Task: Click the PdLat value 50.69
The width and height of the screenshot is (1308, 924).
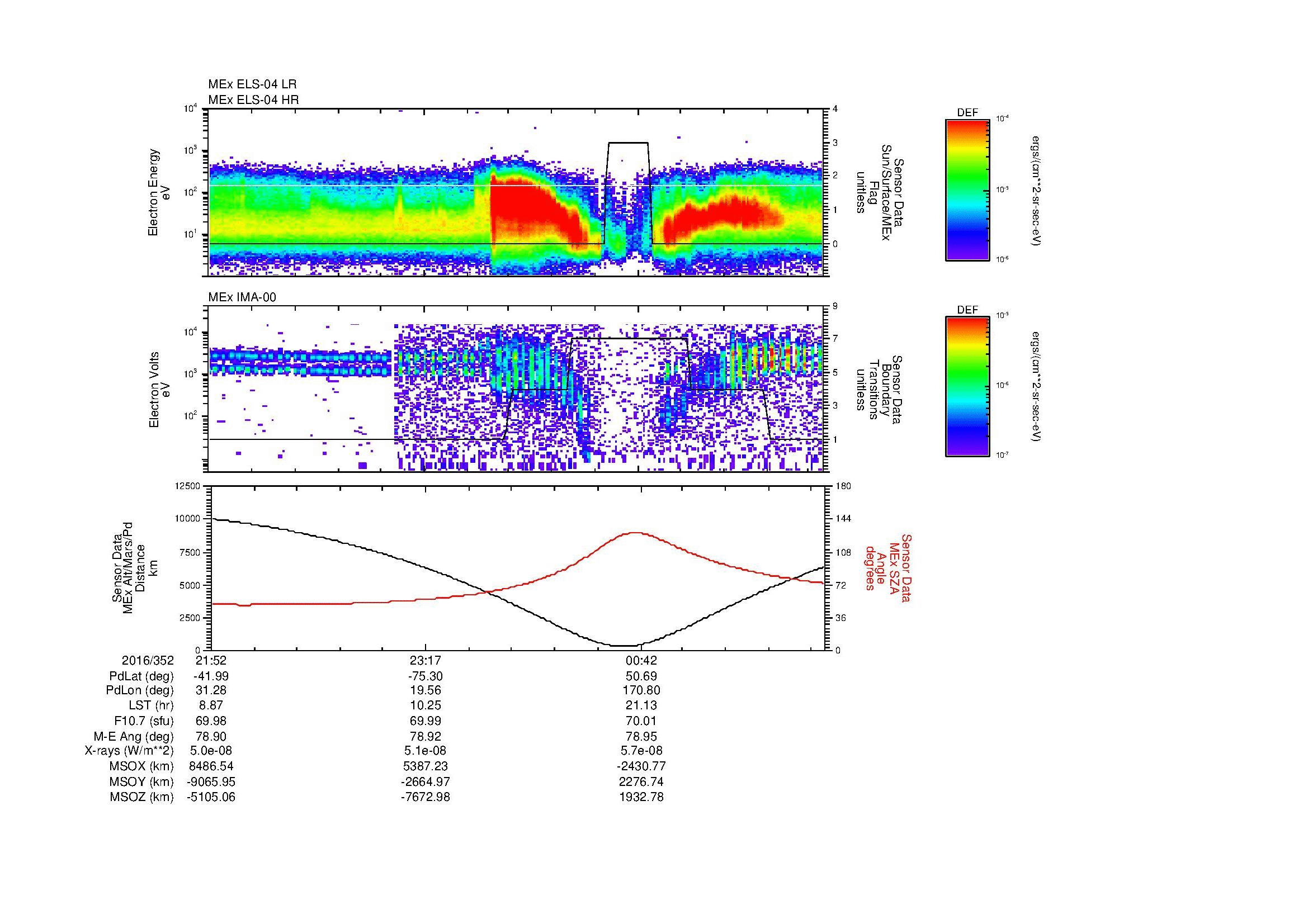Action: [641, 676]
